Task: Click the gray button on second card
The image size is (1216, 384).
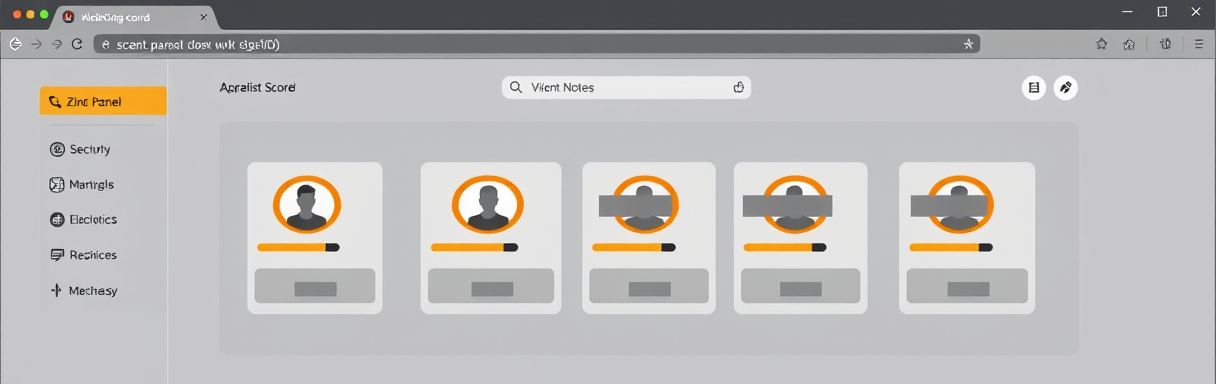Action: (x=491, y=286)
